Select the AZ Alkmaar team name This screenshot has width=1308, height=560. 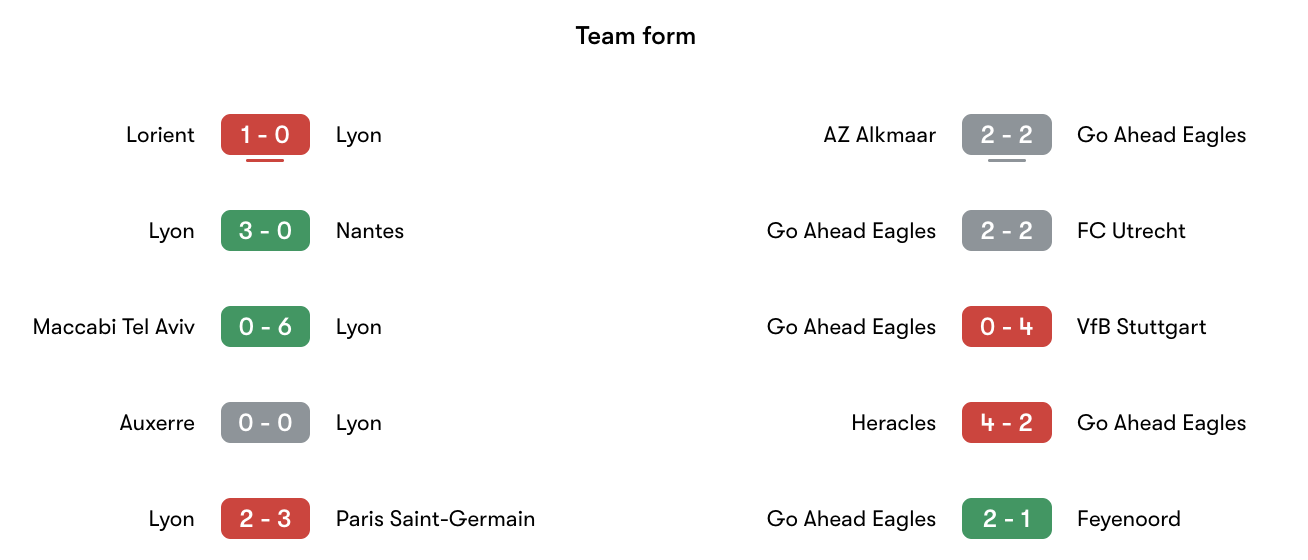coord(880,135)
